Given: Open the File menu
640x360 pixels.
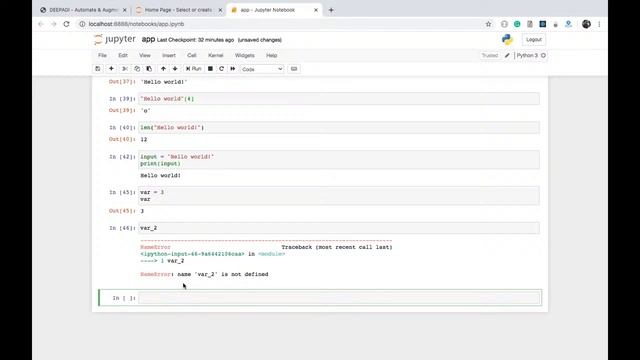Looking at the screenshot, I should [102, 56].
